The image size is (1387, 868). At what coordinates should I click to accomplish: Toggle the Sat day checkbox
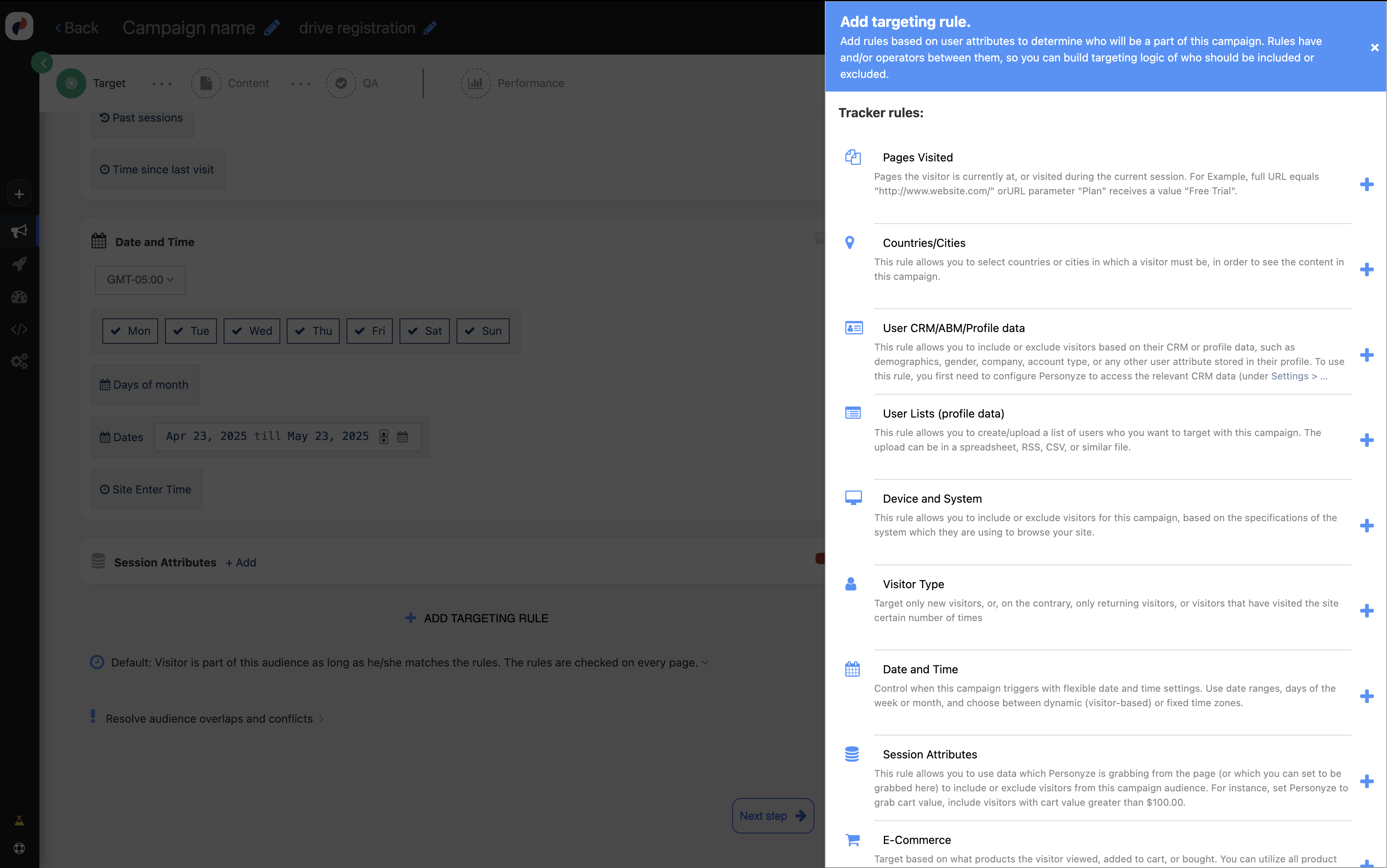pos(424,331)
